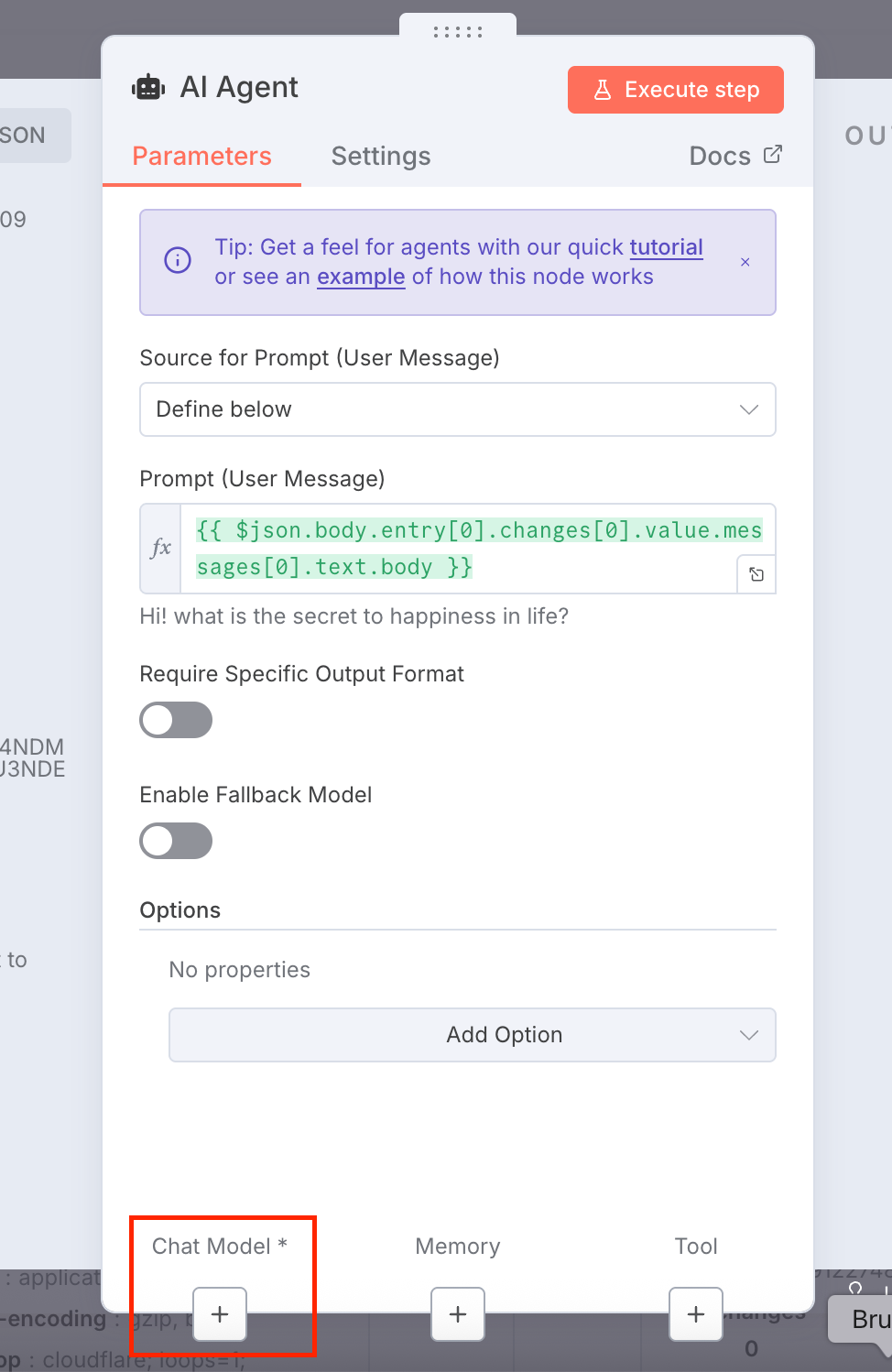Add a Memory sub-node with plus
The width and height of the screenshot is (892, 1372).
[x=458, y=1314]
